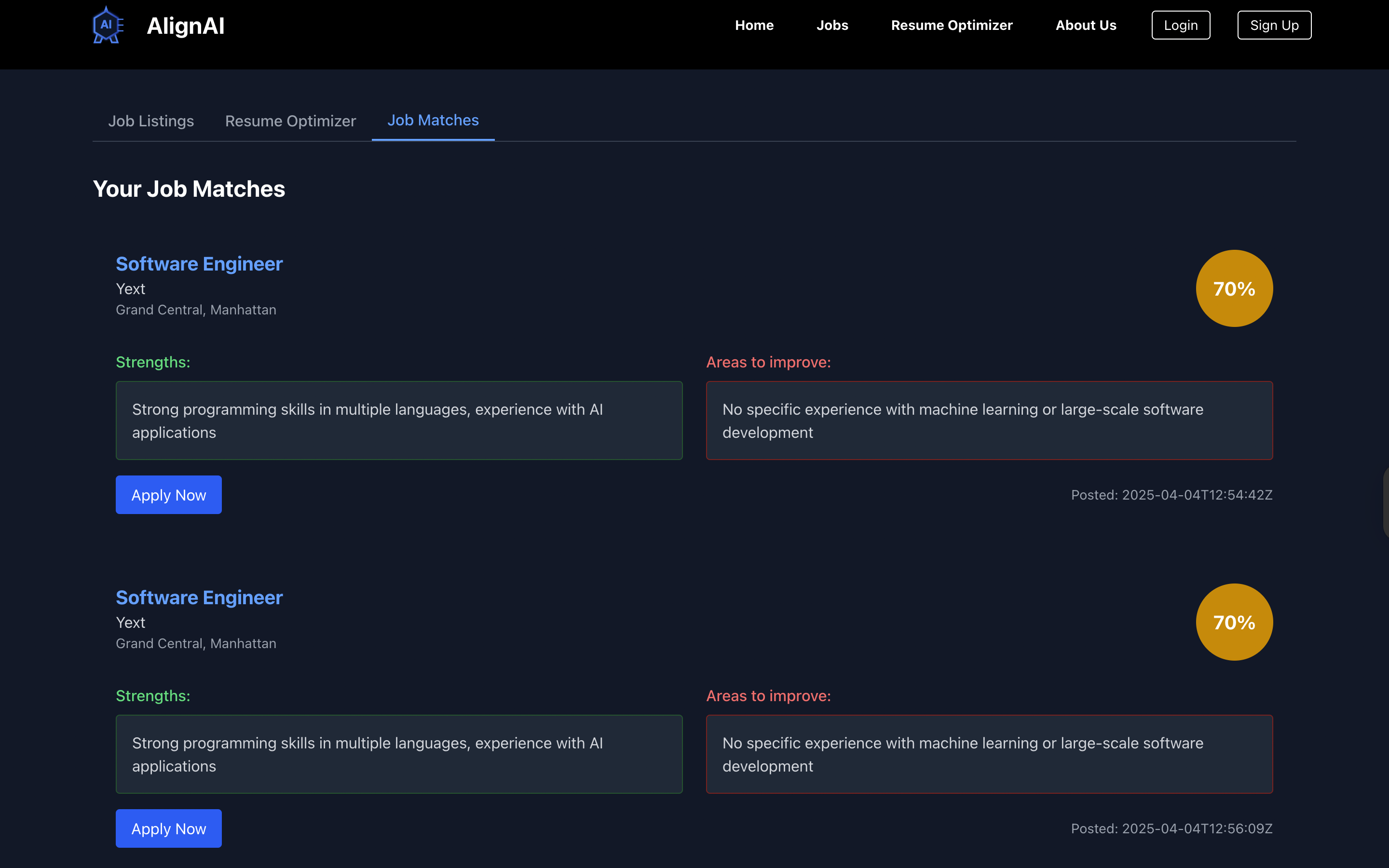The width and height of the screenshot is (1389, 868).
Task: Open the second Software Engineer job title
Action: point(199,597)
